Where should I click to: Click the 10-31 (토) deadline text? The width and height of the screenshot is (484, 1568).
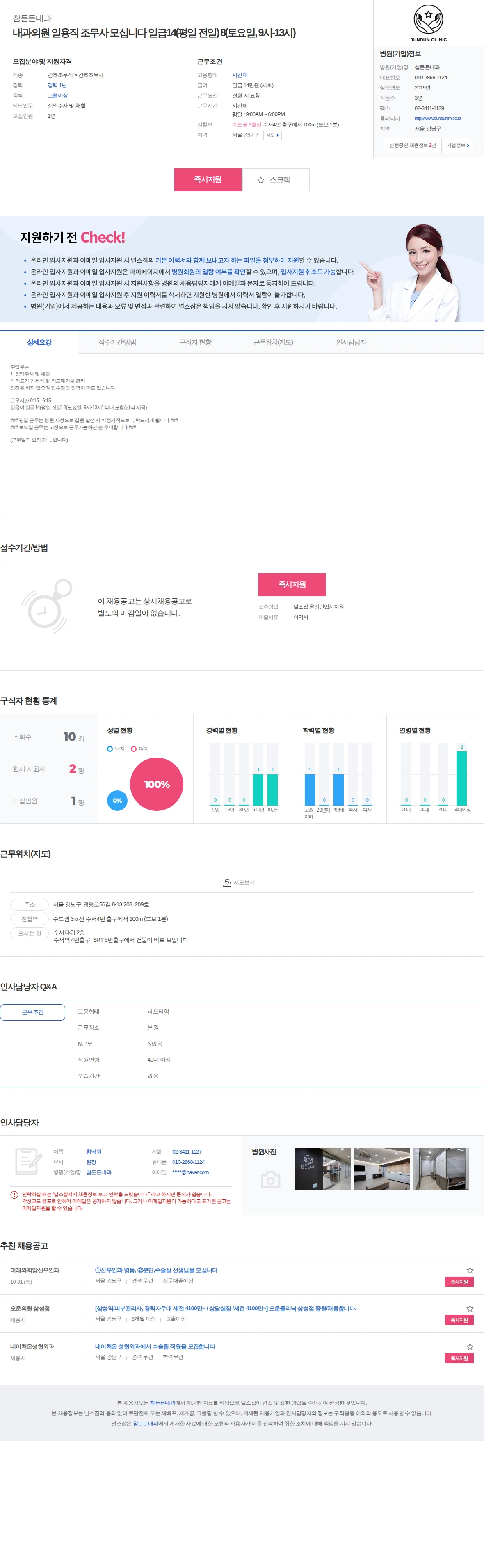(21, 1282)
